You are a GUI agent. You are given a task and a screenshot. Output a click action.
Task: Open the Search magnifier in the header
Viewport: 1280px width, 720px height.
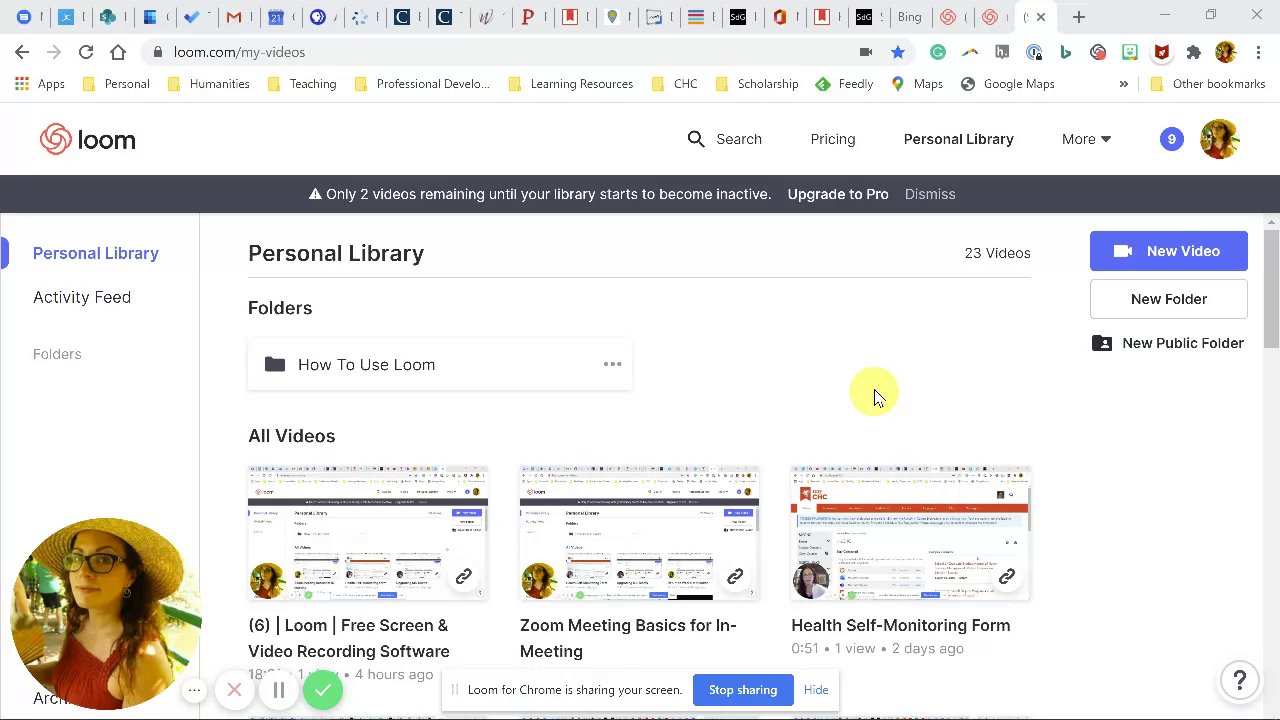point(696,139)
